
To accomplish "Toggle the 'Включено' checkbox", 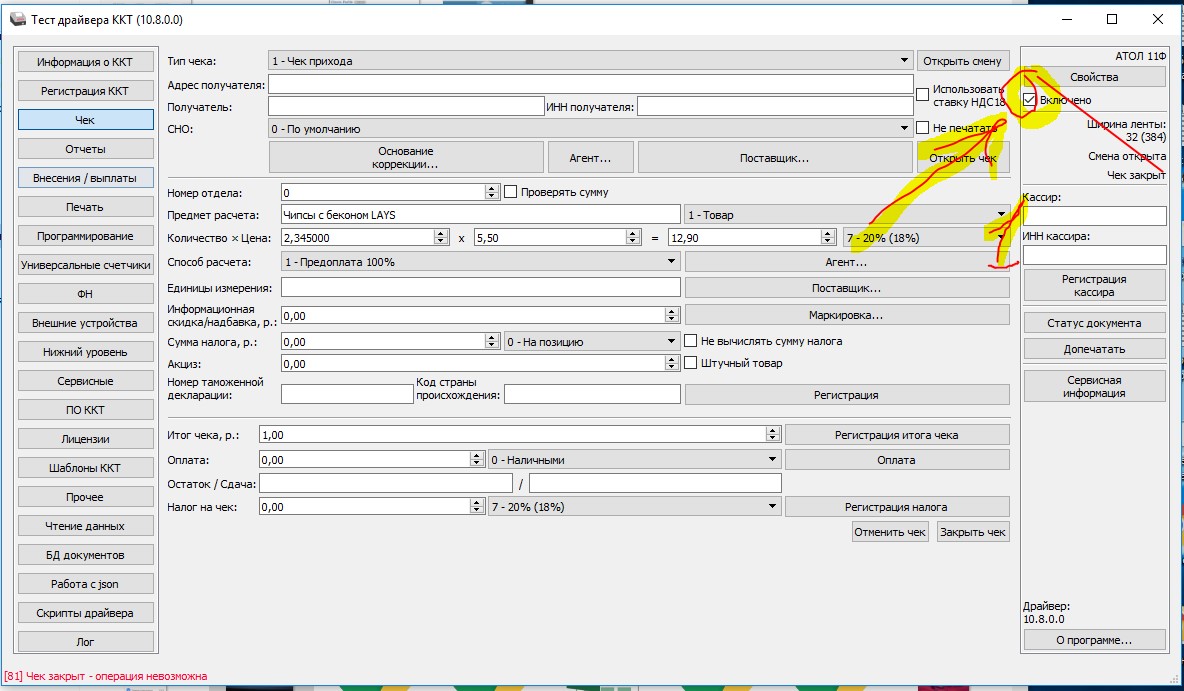I will pos(1030,100).
